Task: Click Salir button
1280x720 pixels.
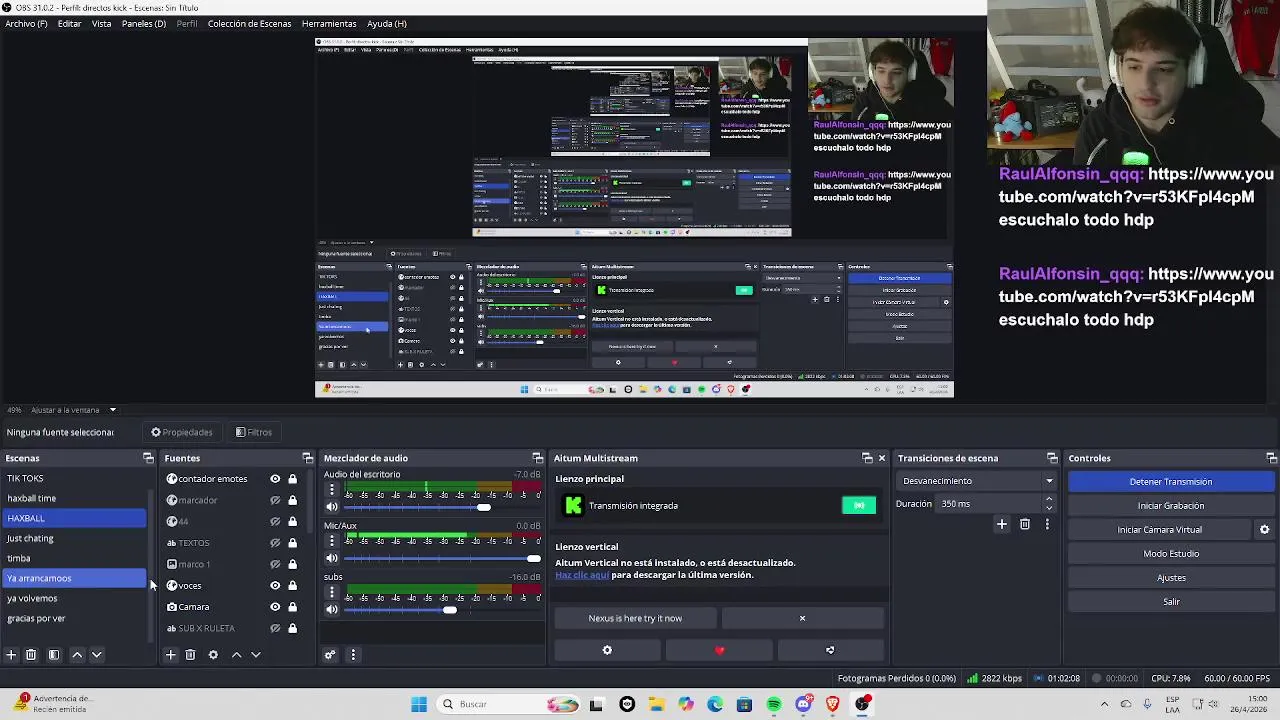Action: pos(1171,602)
